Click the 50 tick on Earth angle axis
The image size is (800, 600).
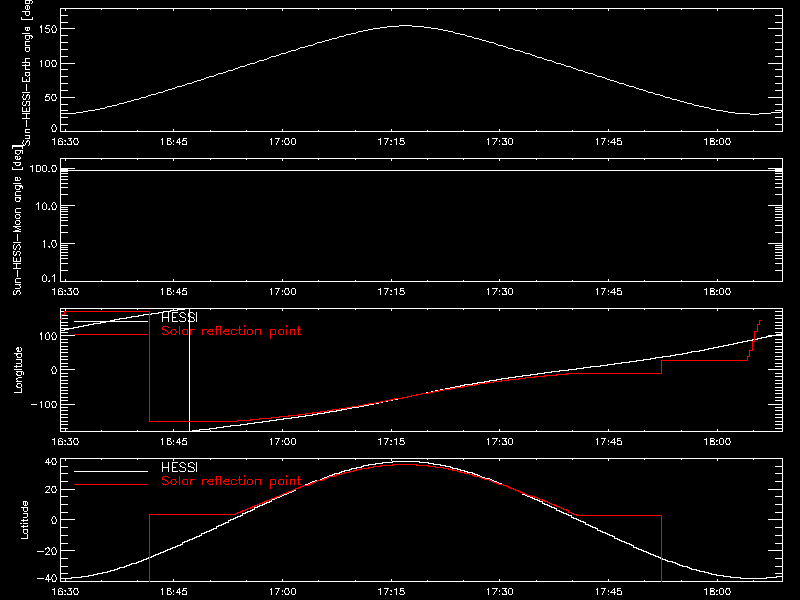[51, 97]
